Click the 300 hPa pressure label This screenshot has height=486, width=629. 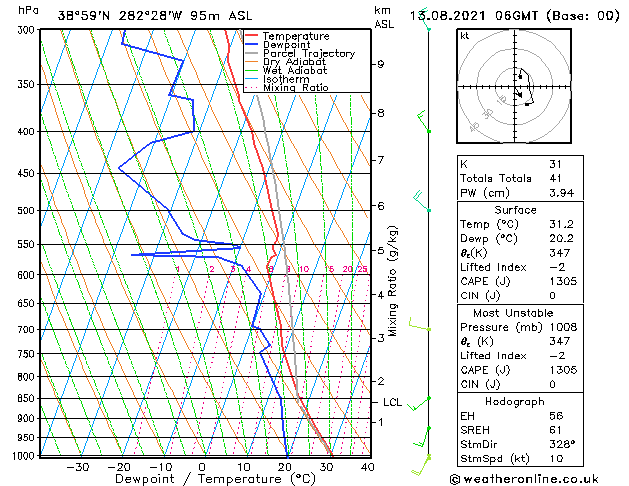[x=28, y=30]
